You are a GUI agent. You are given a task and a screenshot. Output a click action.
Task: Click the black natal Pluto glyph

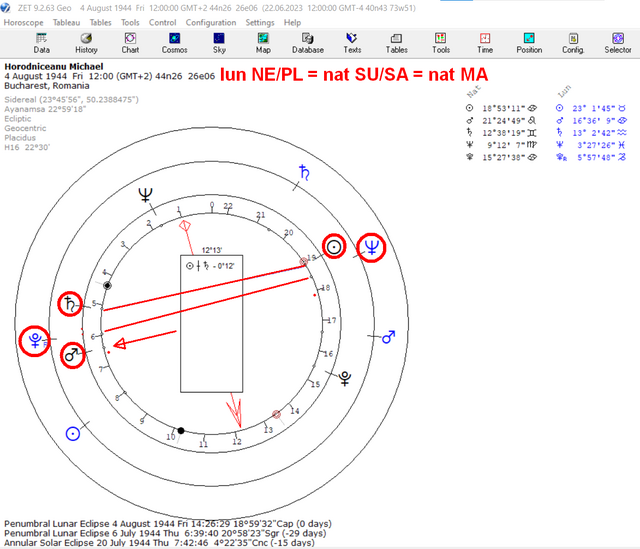345,378
